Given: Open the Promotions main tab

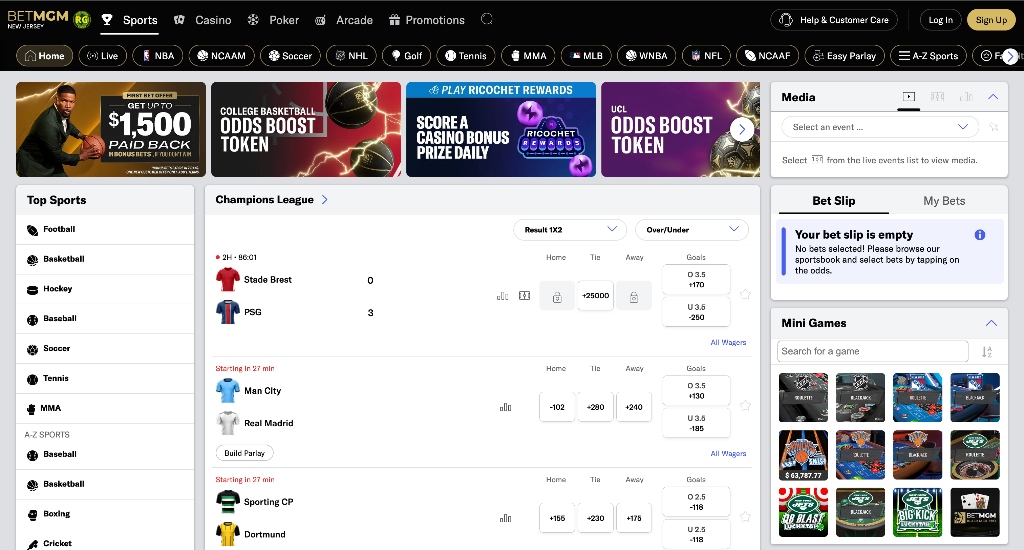Looking at the screenshot, I should pyautogui.click(x=426, y=20).
